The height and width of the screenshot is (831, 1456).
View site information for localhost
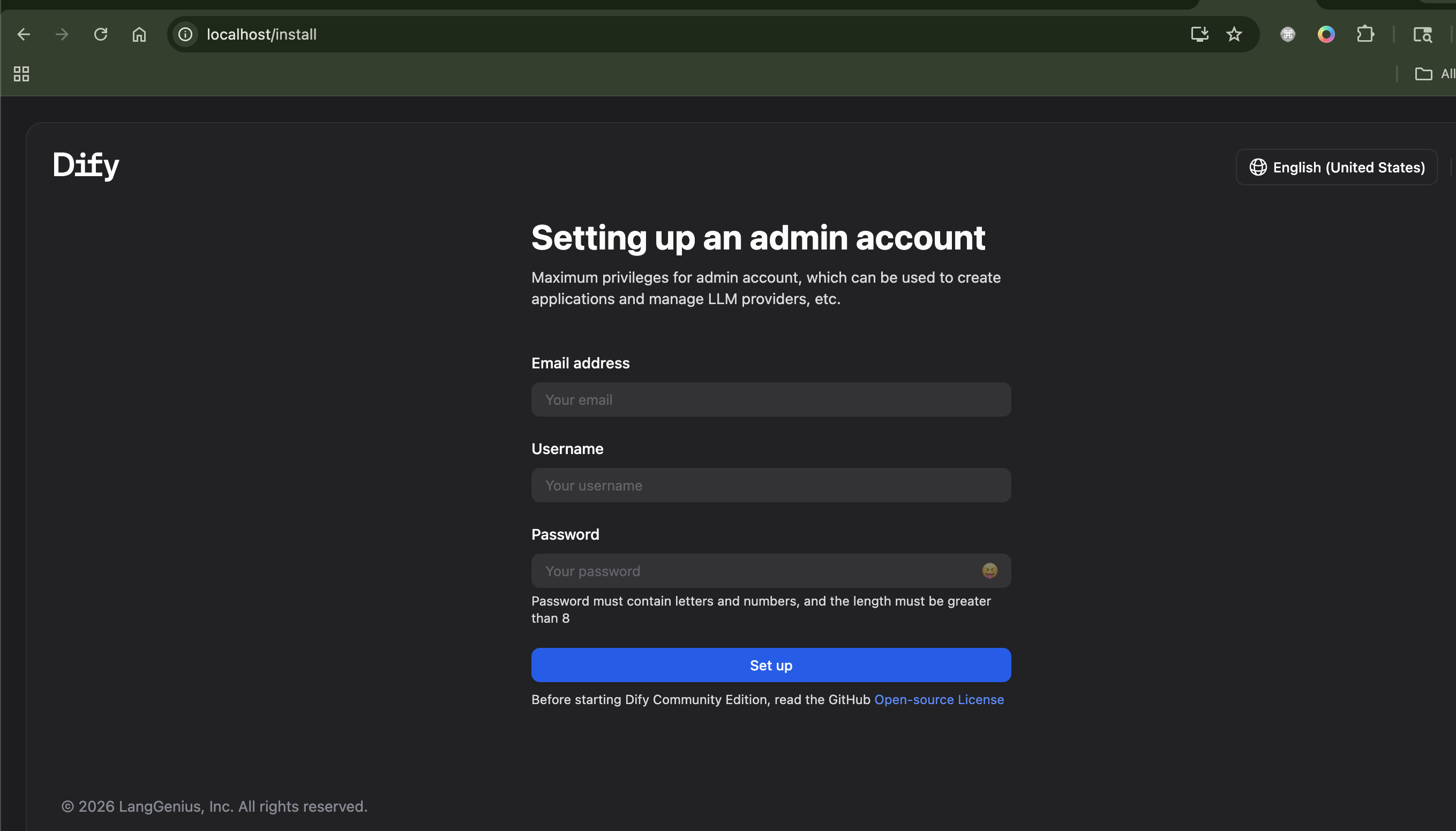point(185,34)
